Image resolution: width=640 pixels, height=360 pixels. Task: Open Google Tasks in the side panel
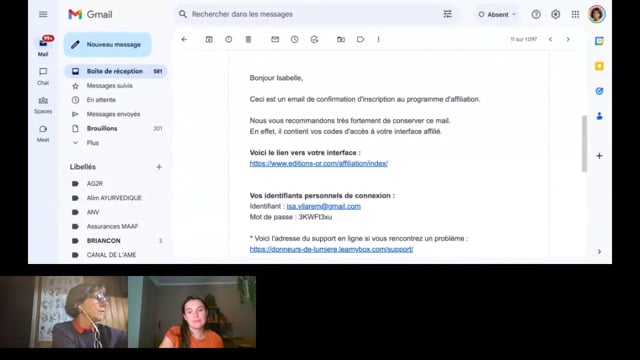tap(599, 91)
